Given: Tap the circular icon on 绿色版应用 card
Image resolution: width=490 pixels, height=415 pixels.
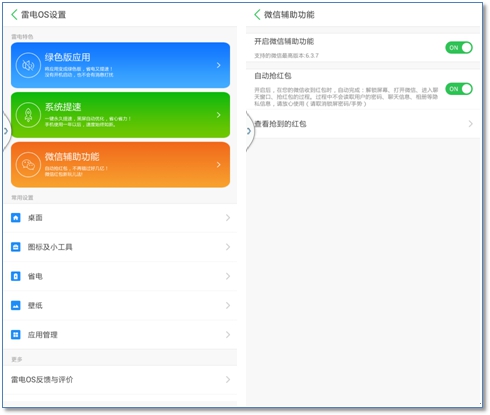Looking at the screenshot, I should click(28, 65).
